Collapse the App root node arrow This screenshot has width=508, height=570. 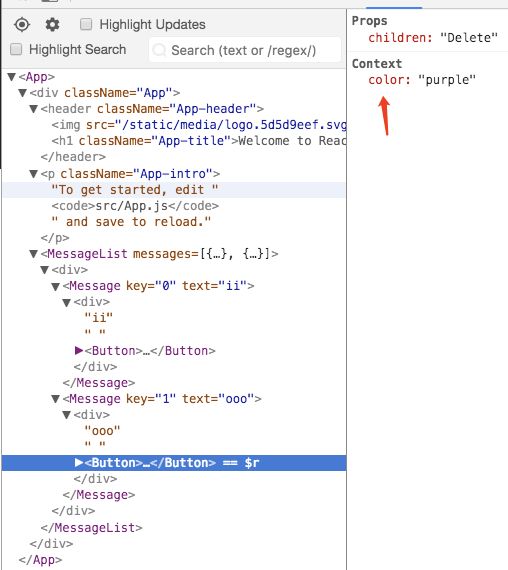(12, 77)
